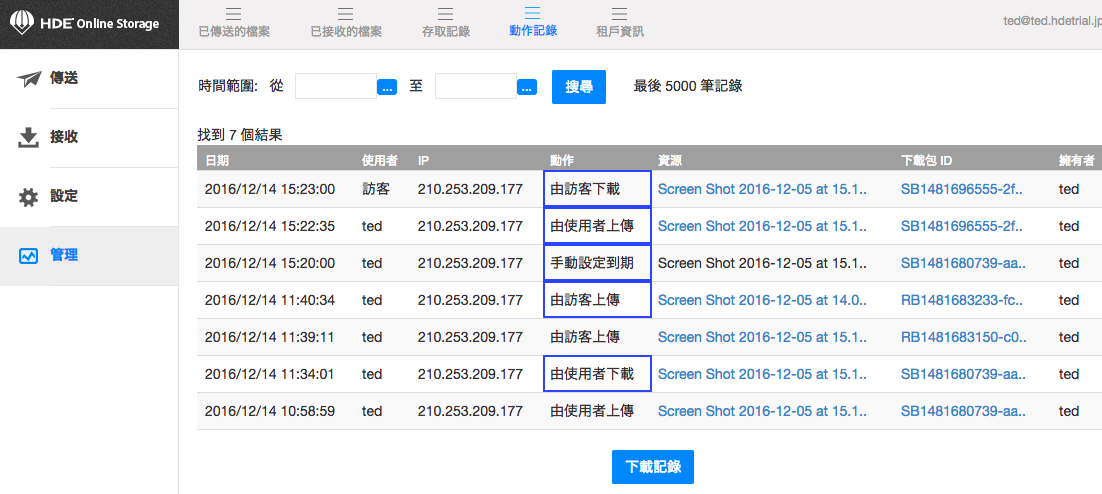1102x494 pixels.
Task: Click the 下載包 ID column header
Action: click(926, 161)
